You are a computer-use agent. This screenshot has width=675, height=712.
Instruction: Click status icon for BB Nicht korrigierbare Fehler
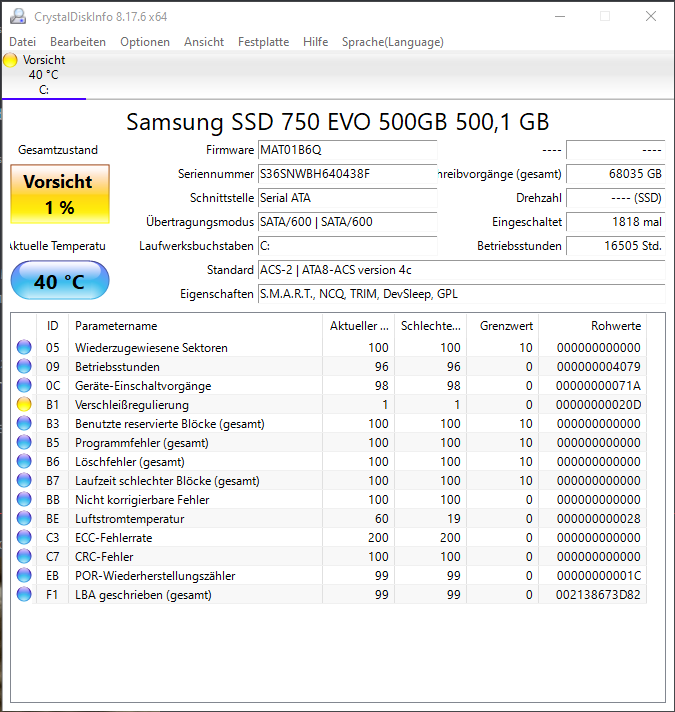[x=24, y=499]
